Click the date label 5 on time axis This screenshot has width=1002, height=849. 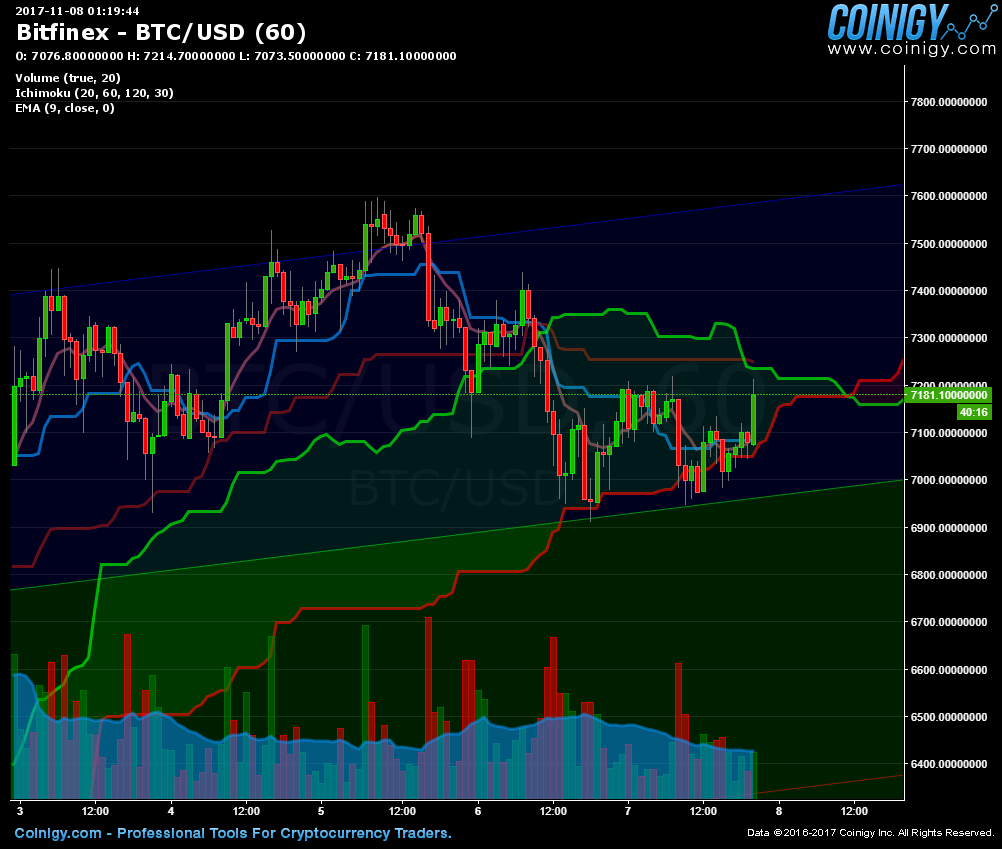pos(321,811)
